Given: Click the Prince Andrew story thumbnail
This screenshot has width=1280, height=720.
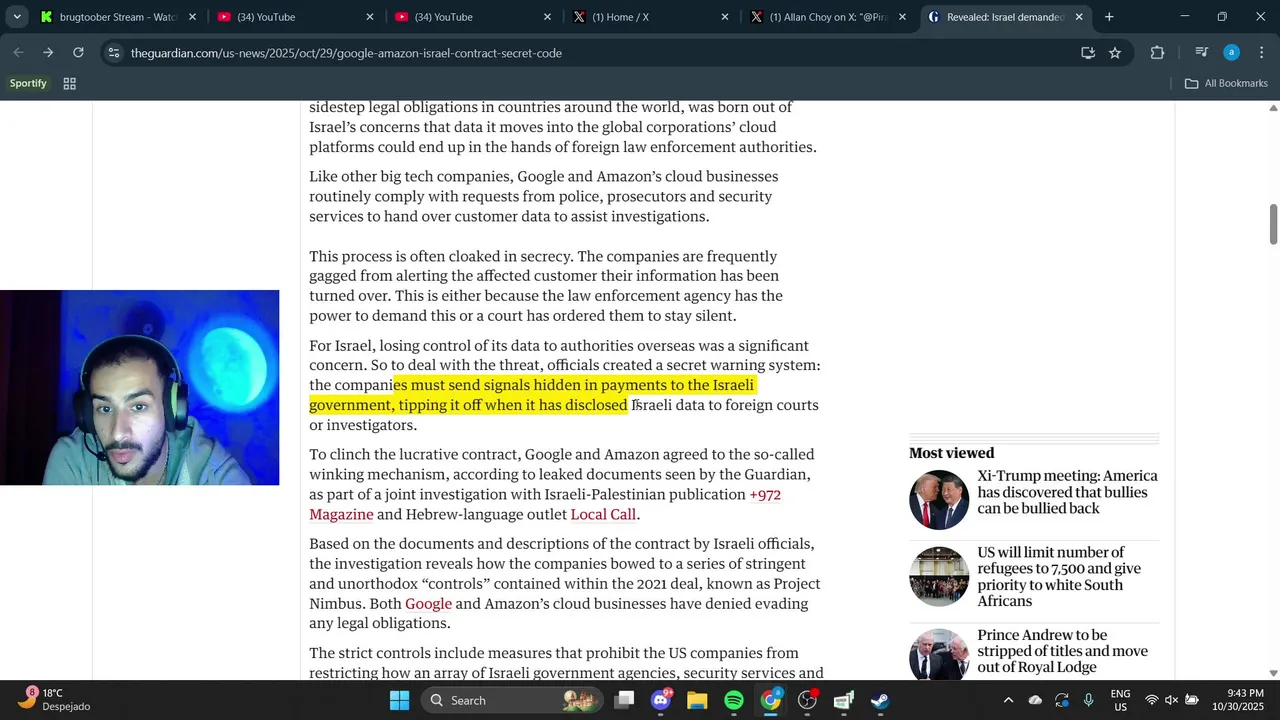Looking at the screenshot, I should [x=939, y=655].
